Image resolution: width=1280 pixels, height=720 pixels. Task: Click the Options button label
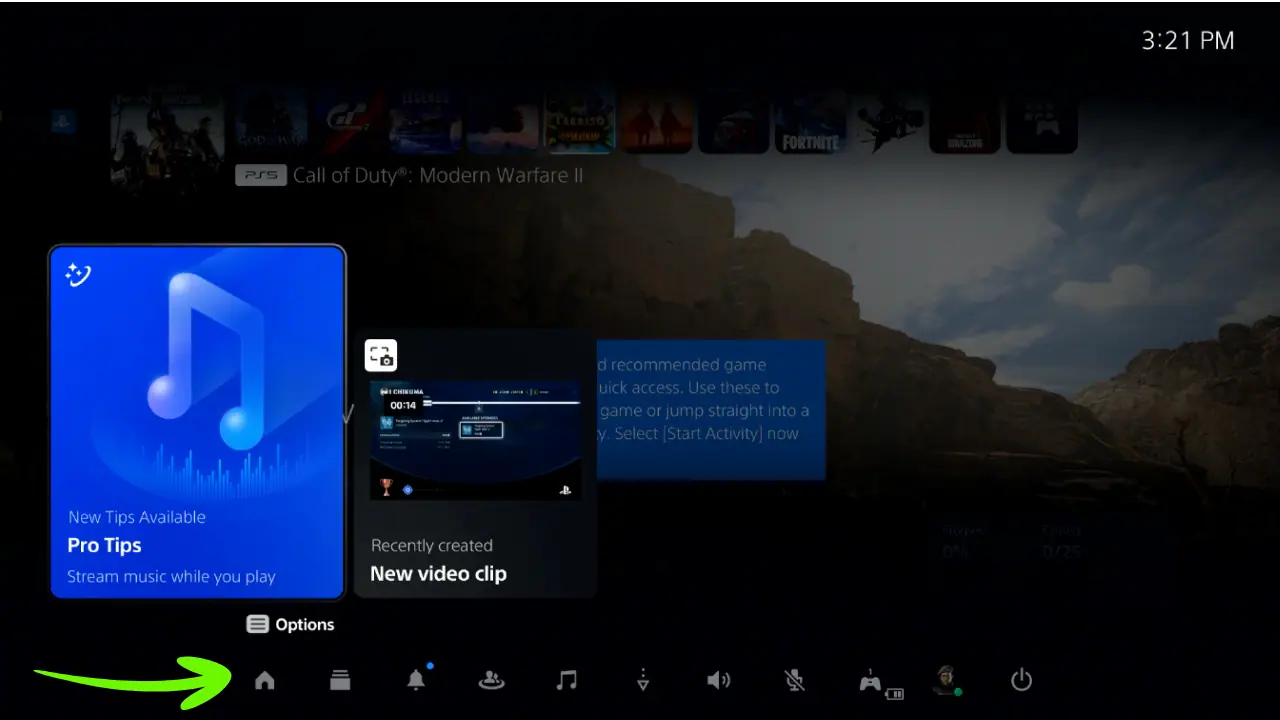click(291, 625)
